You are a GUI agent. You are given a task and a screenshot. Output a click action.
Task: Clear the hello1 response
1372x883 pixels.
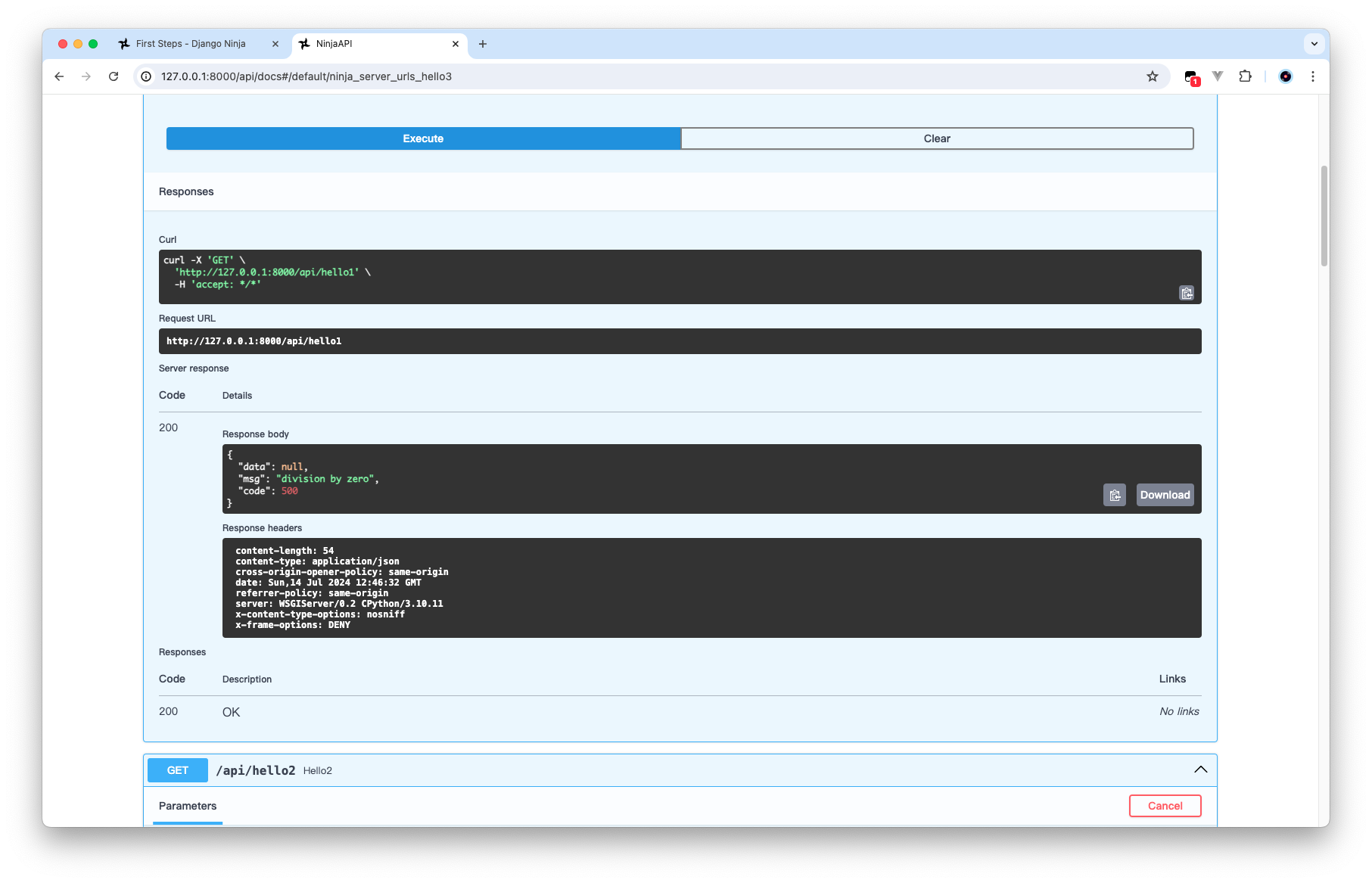point(937,138)
